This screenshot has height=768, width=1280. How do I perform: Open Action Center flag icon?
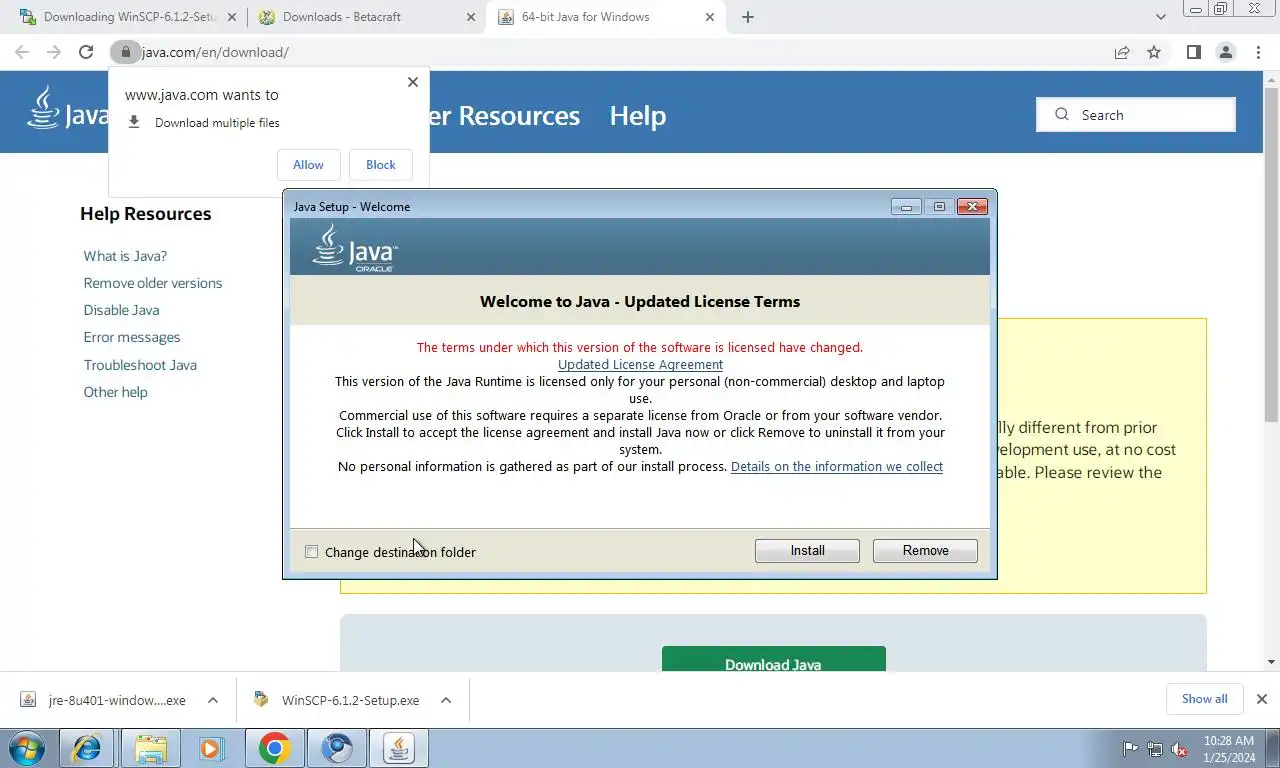[1130, 749]
